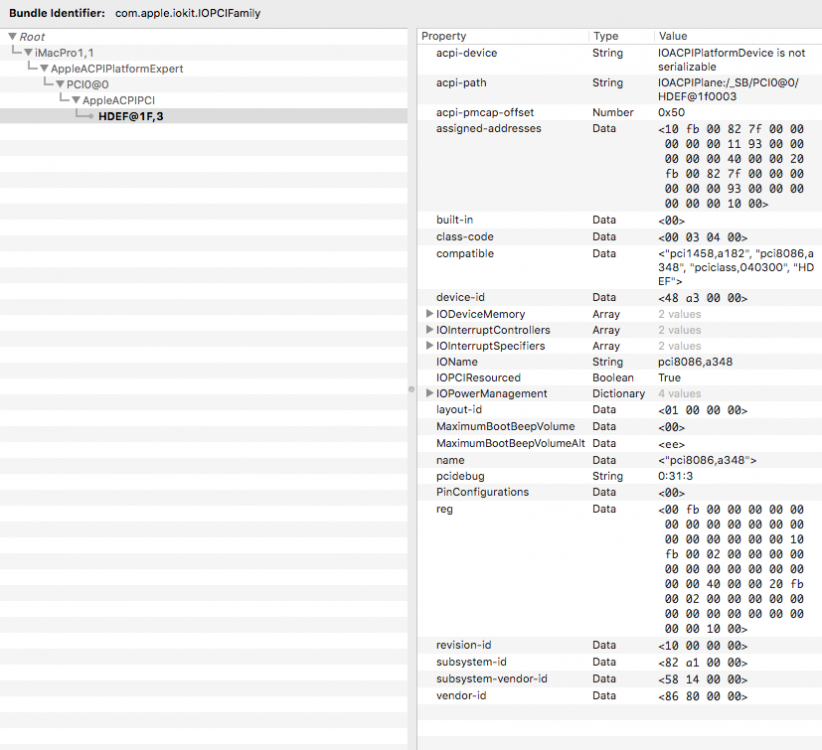
Task: Select the IOName property row
Action: 620,362
